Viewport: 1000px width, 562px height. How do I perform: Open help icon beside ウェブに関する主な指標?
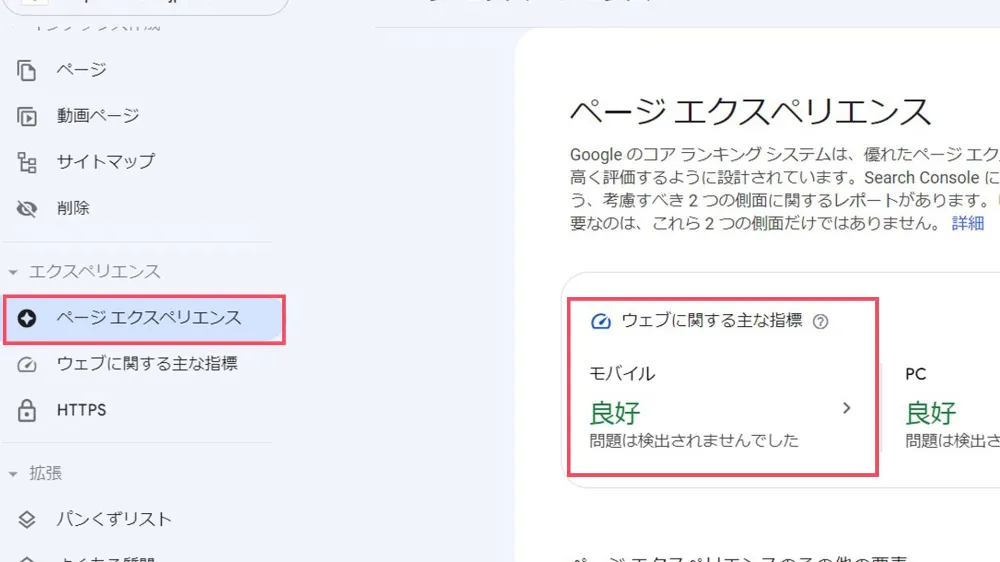(820, 322)
